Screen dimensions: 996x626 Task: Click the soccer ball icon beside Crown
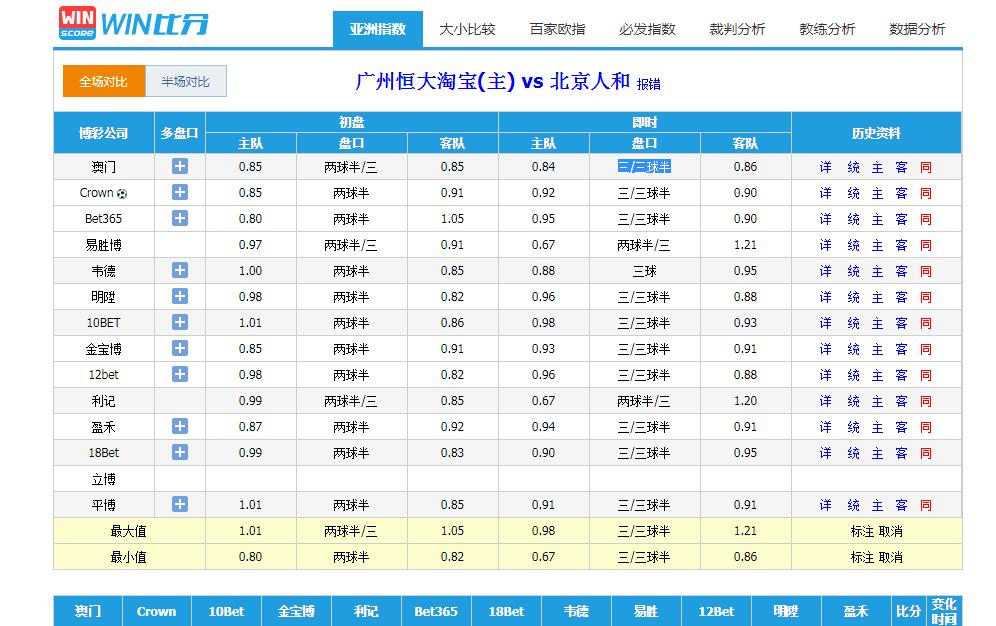tap(122, 194)
